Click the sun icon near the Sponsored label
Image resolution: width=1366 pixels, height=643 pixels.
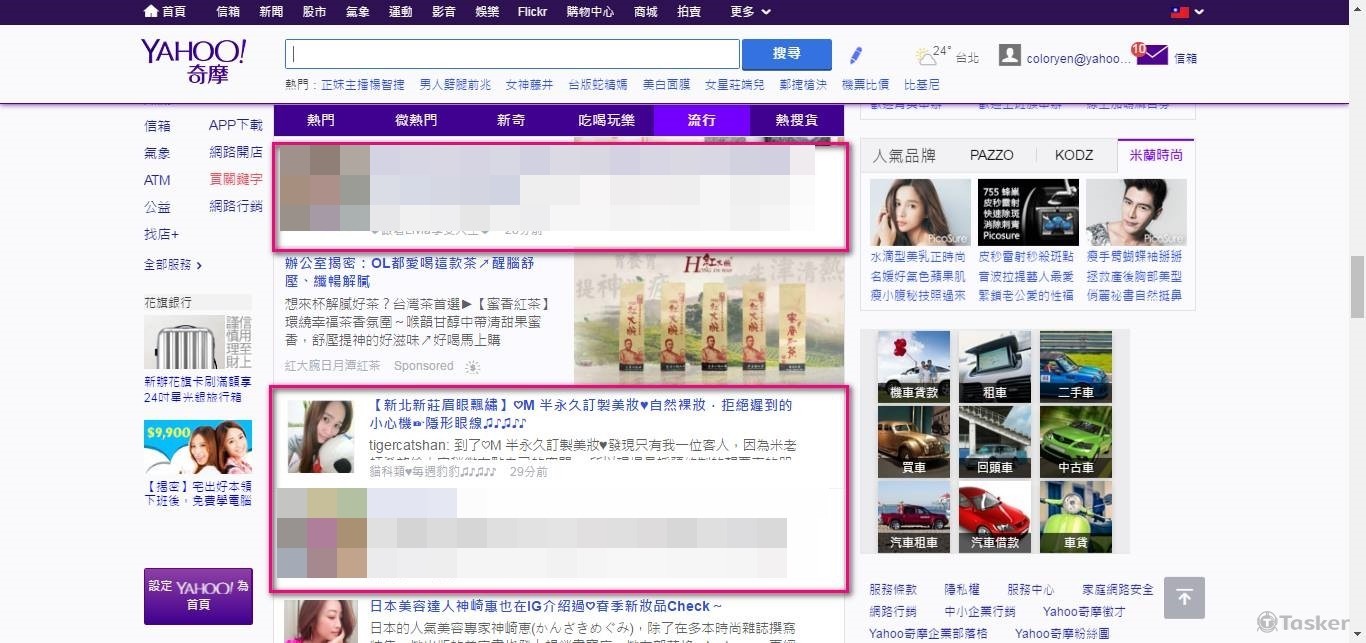click(x=470, y=367)
